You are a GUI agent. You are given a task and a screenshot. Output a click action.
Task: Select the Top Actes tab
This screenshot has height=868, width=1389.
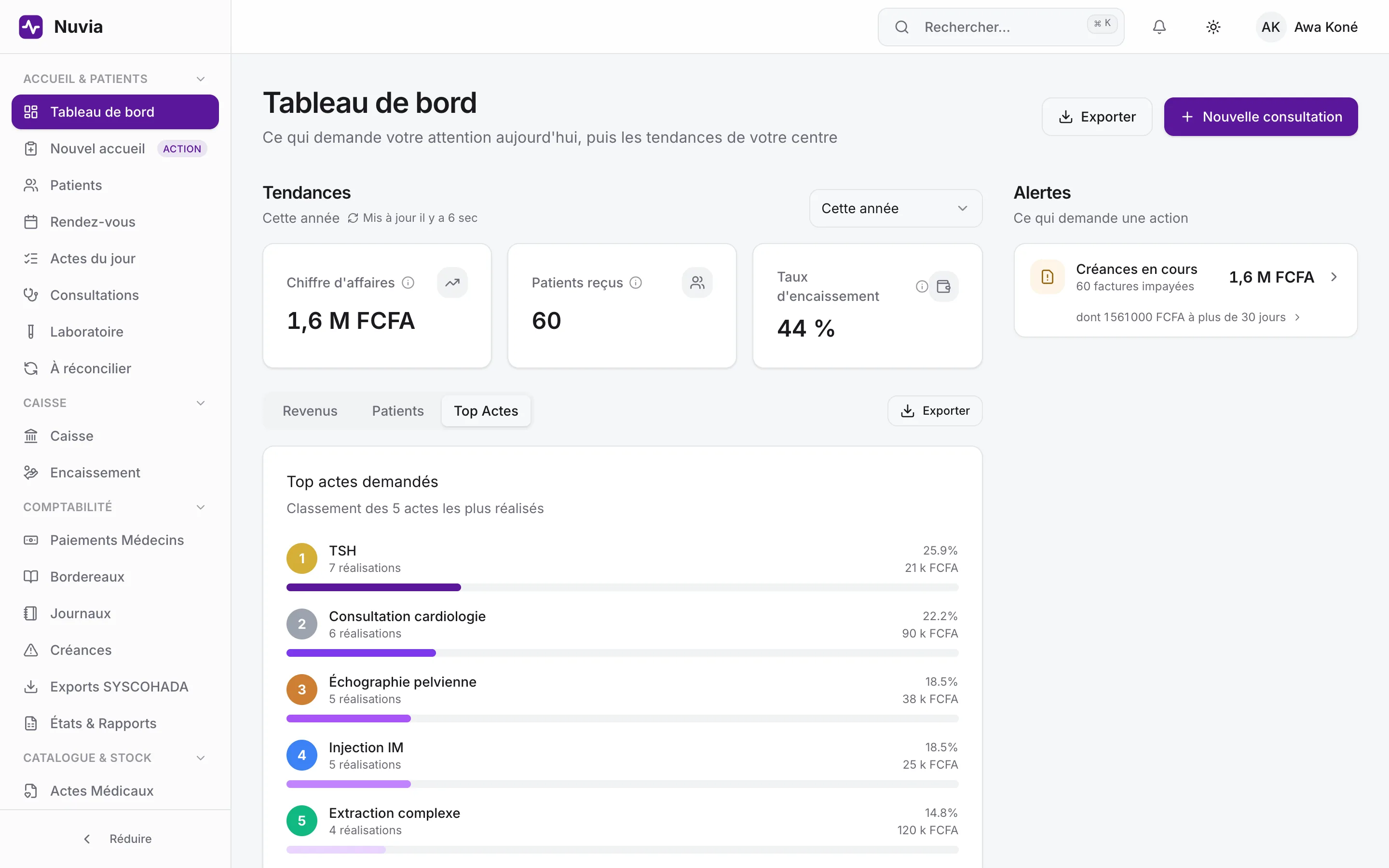[486, 411]
